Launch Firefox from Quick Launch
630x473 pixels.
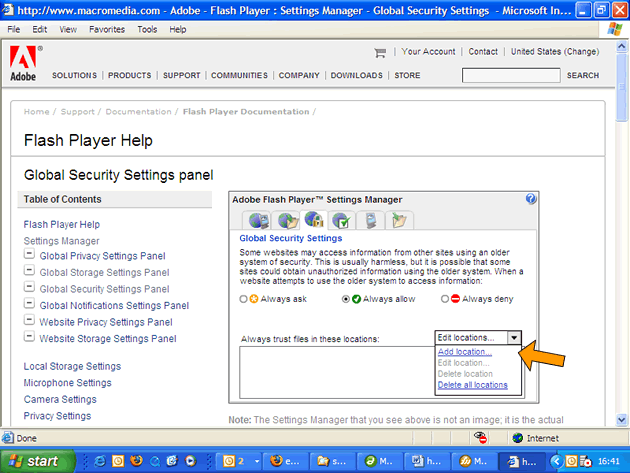[x=136, y=461]
